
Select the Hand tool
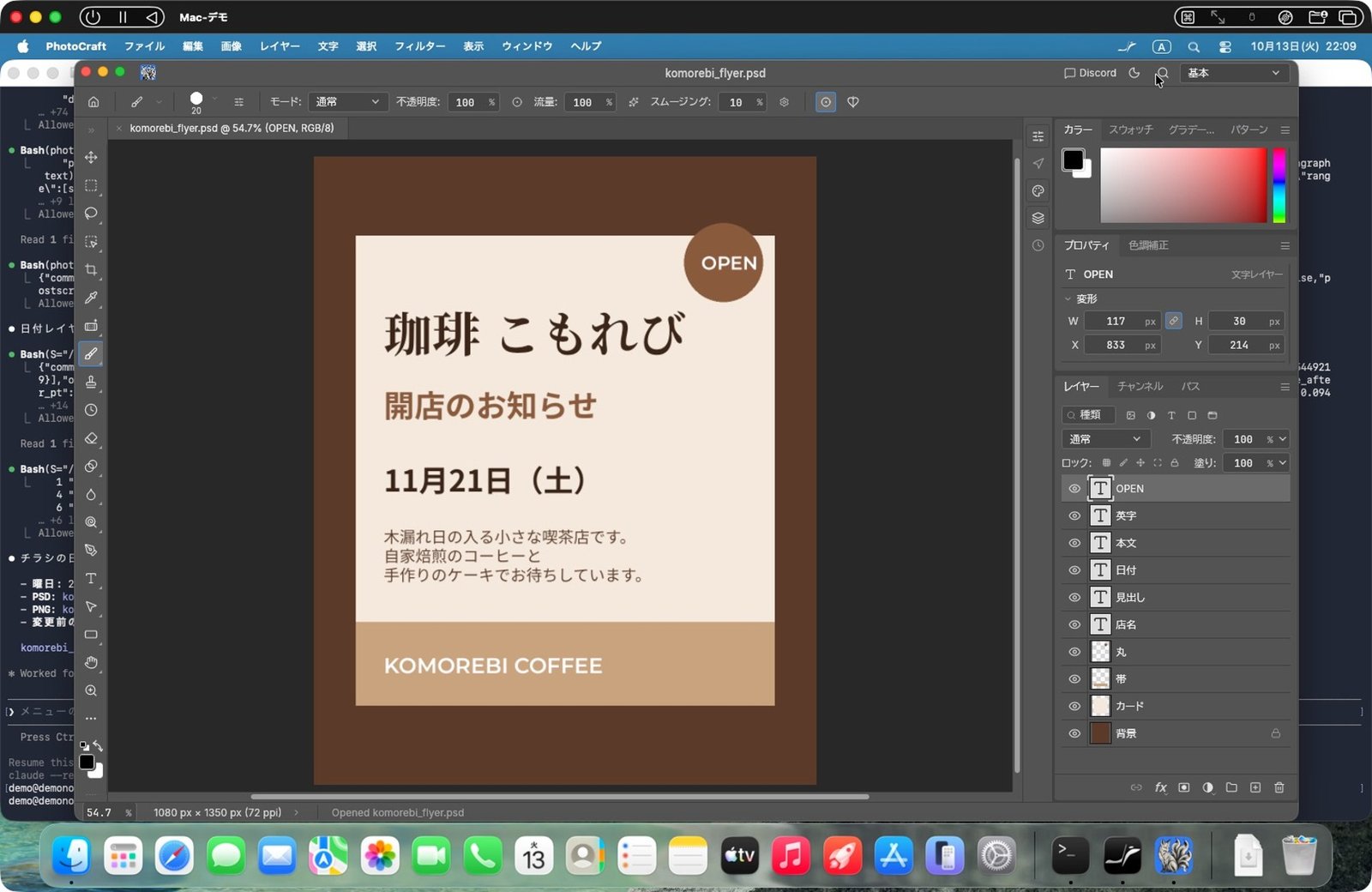(91, 663)
